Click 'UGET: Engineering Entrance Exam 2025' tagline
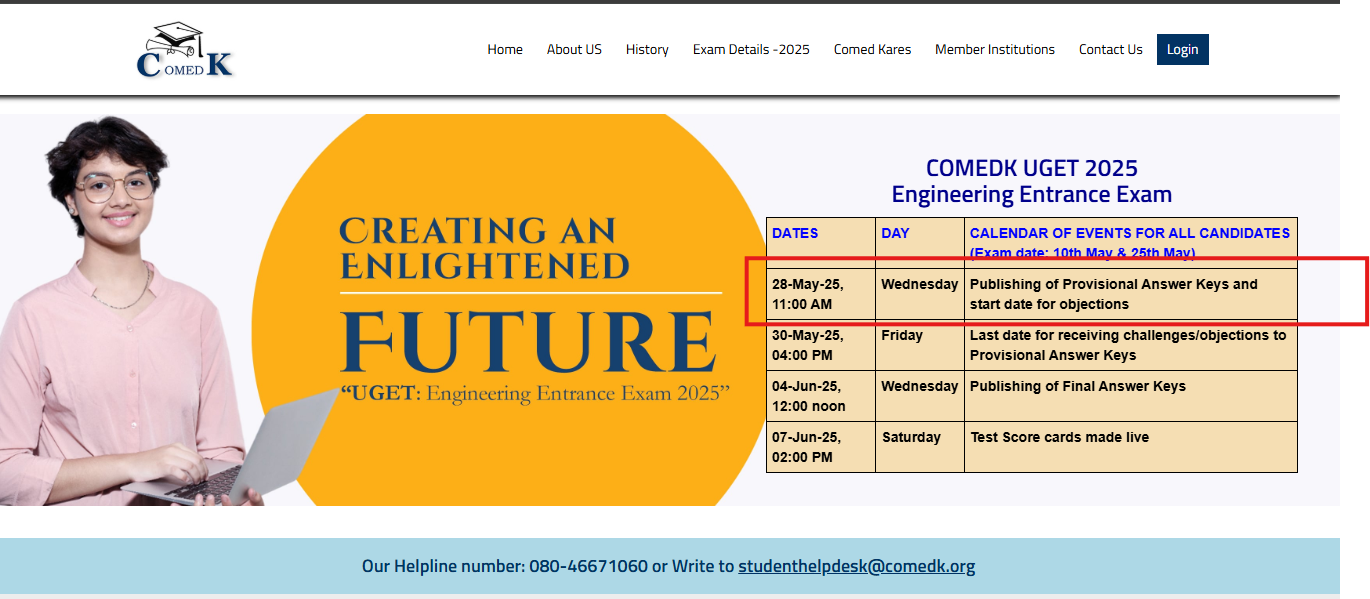The image size is (1370, 599). point(535,393)
